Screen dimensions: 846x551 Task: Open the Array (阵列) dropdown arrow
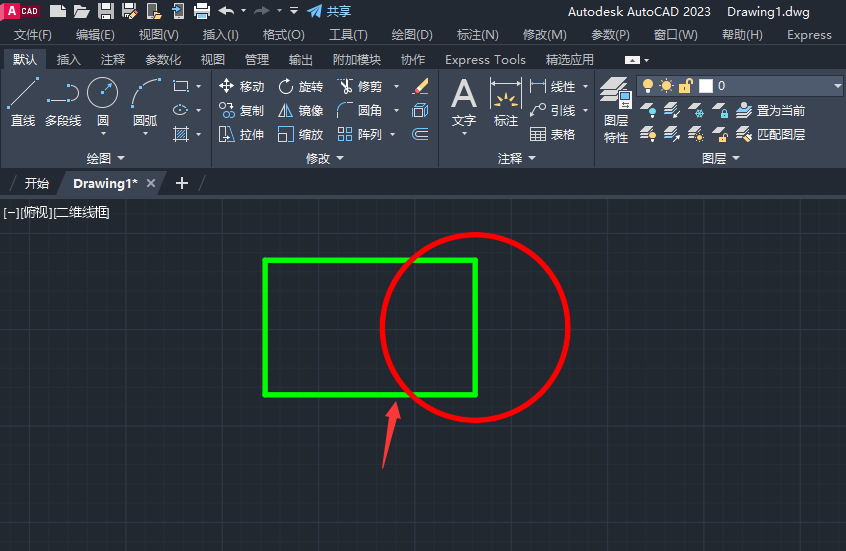click(x=392, y=134)
